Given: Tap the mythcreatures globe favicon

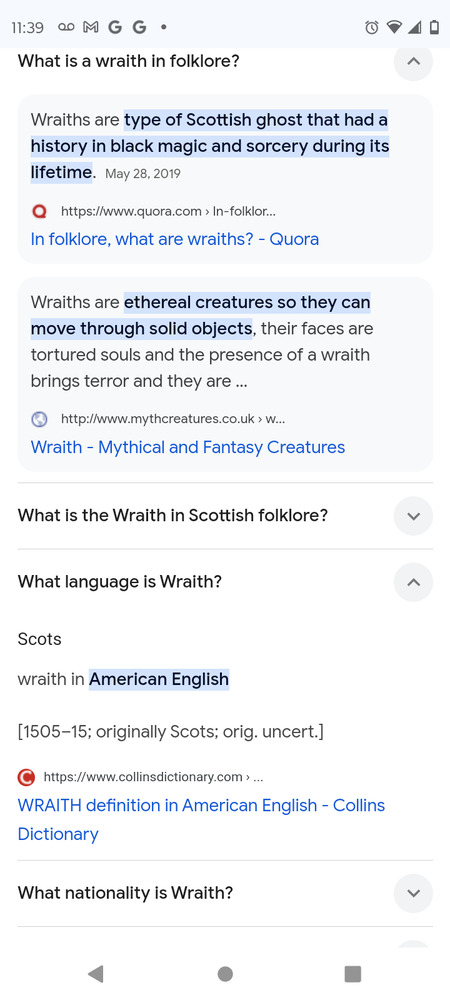Looking at the screenshot, I should (x=39, y=419).
